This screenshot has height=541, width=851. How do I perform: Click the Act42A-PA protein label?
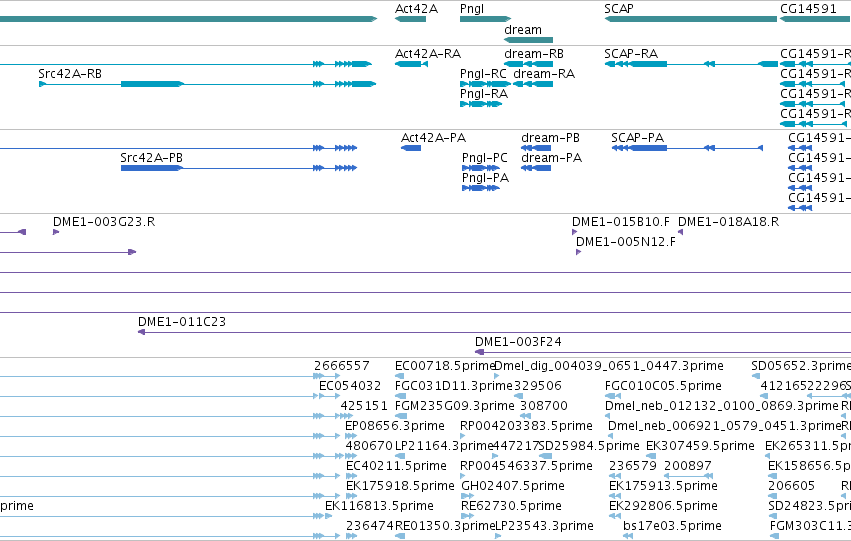434,138
